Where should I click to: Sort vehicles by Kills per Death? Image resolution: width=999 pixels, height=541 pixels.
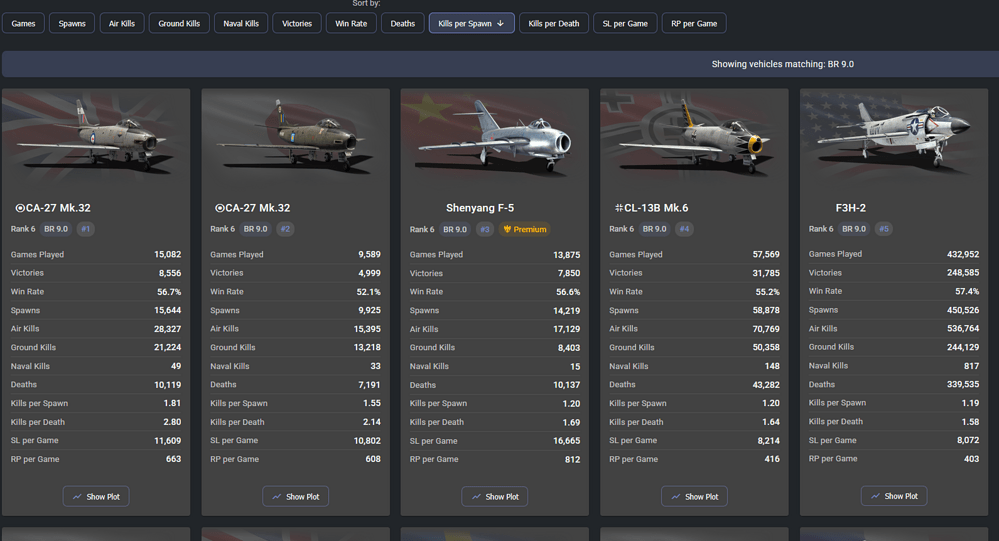pos(554,24)
